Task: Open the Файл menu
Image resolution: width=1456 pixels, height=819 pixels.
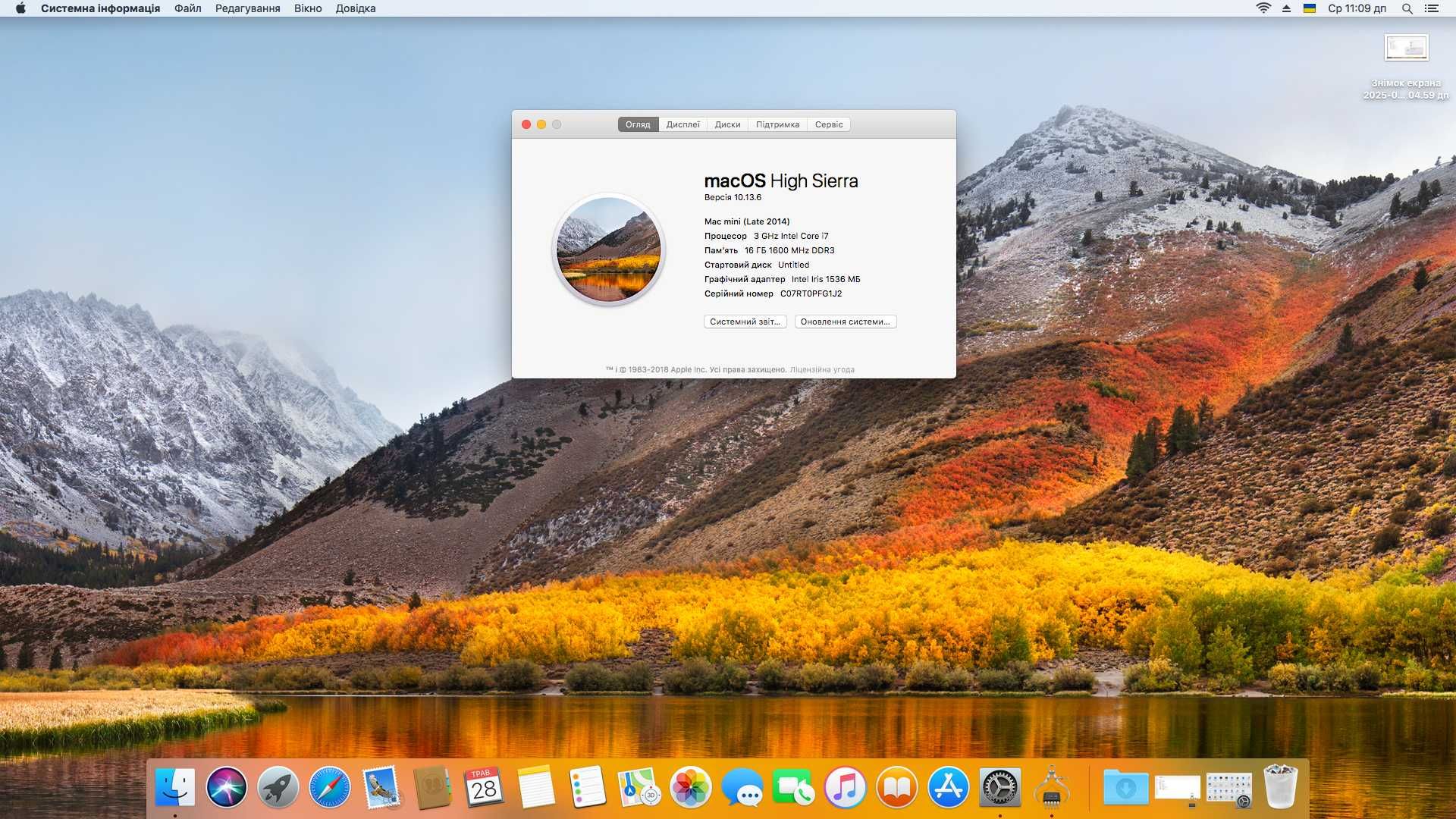Action: (x=187, y=8)
